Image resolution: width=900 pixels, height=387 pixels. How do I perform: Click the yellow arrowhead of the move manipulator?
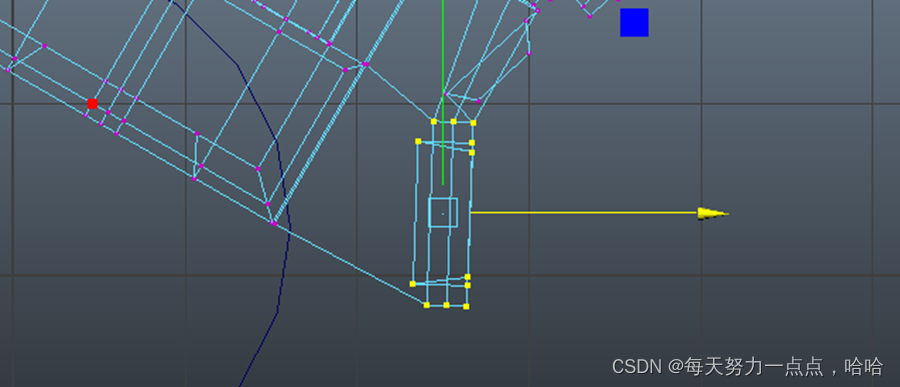click(x=712, y=214)
